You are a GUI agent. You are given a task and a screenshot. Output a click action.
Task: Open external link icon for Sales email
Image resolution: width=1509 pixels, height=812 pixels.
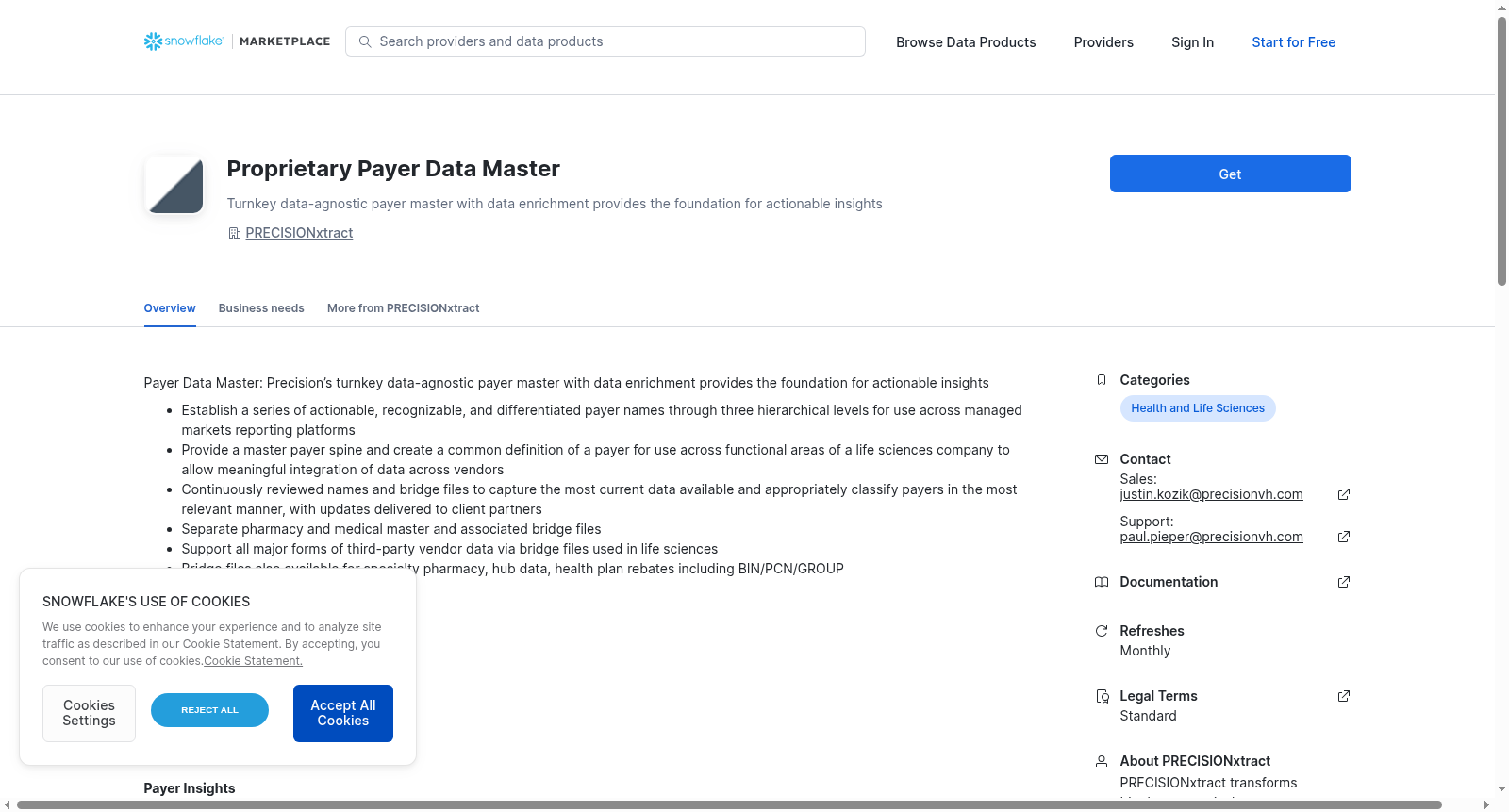coord(1344,494)
